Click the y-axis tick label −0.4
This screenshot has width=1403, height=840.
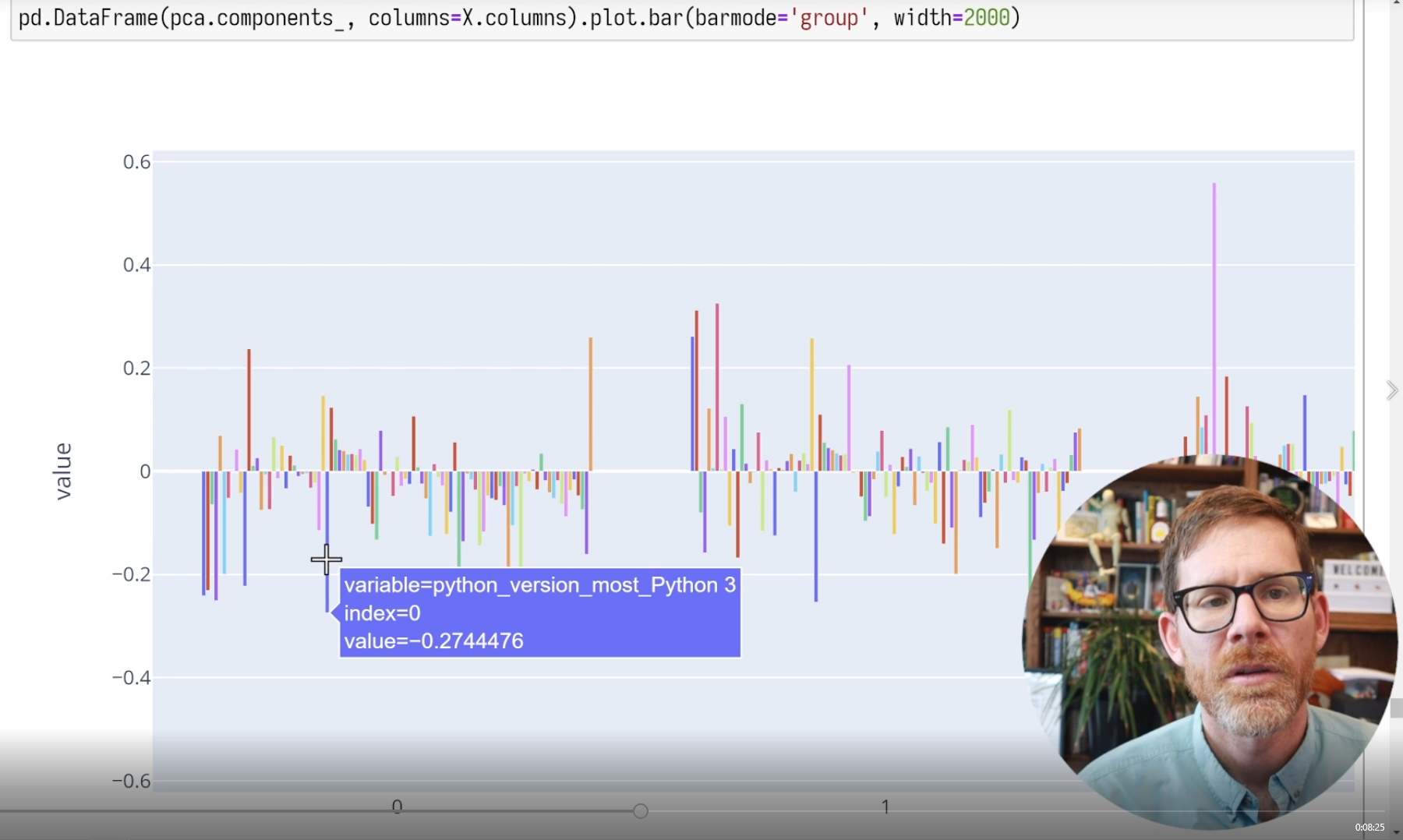click(132, 678)
